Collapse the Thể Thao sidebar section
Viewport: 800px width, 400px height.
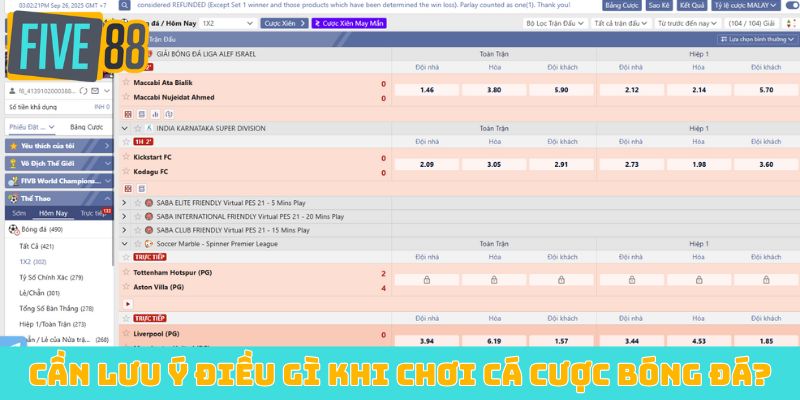point(107,198)
